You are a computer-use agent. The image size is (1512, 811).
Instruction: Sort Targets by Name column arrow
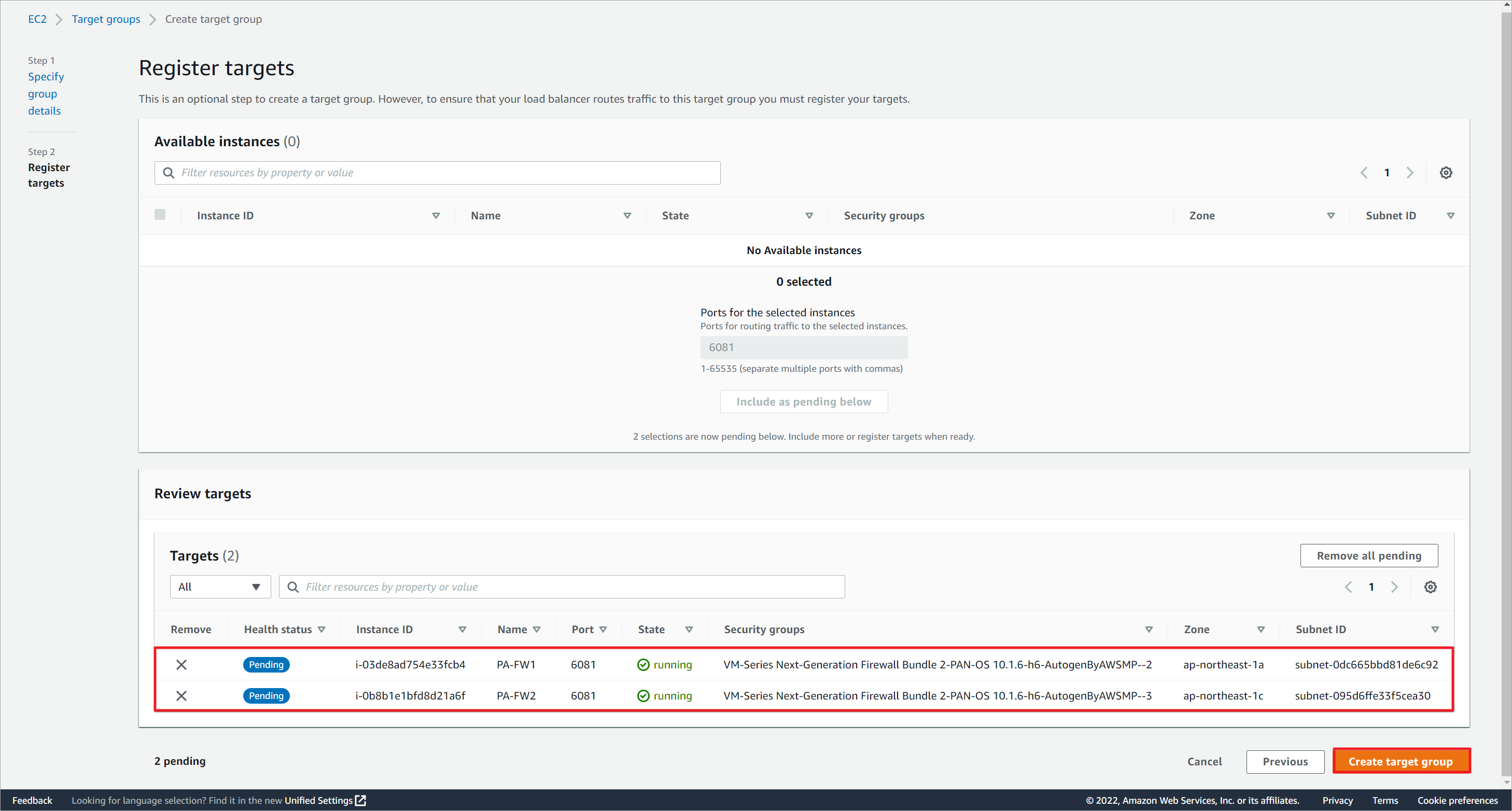537,629
